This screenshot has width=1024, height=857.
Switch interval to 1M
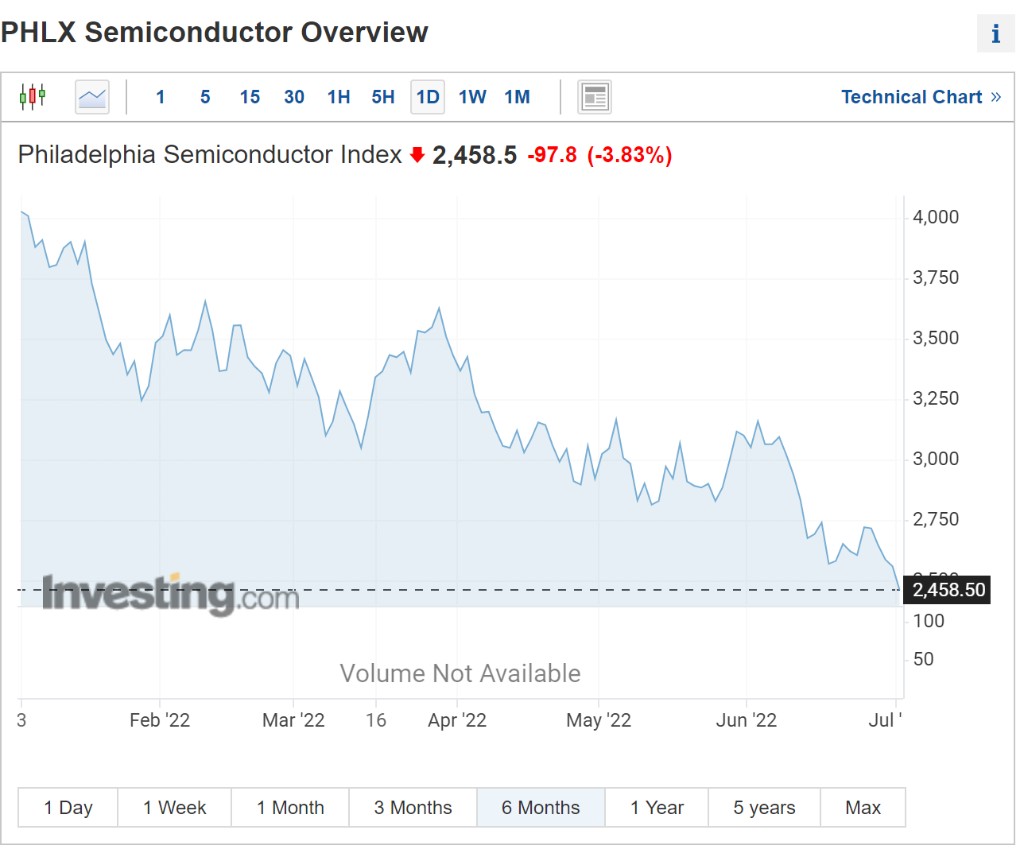click(517, 97)
